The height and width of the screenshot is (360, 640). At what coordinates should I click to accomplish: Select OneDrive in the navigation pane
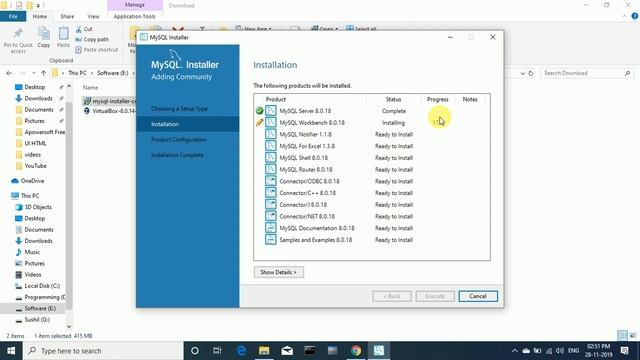32,181
